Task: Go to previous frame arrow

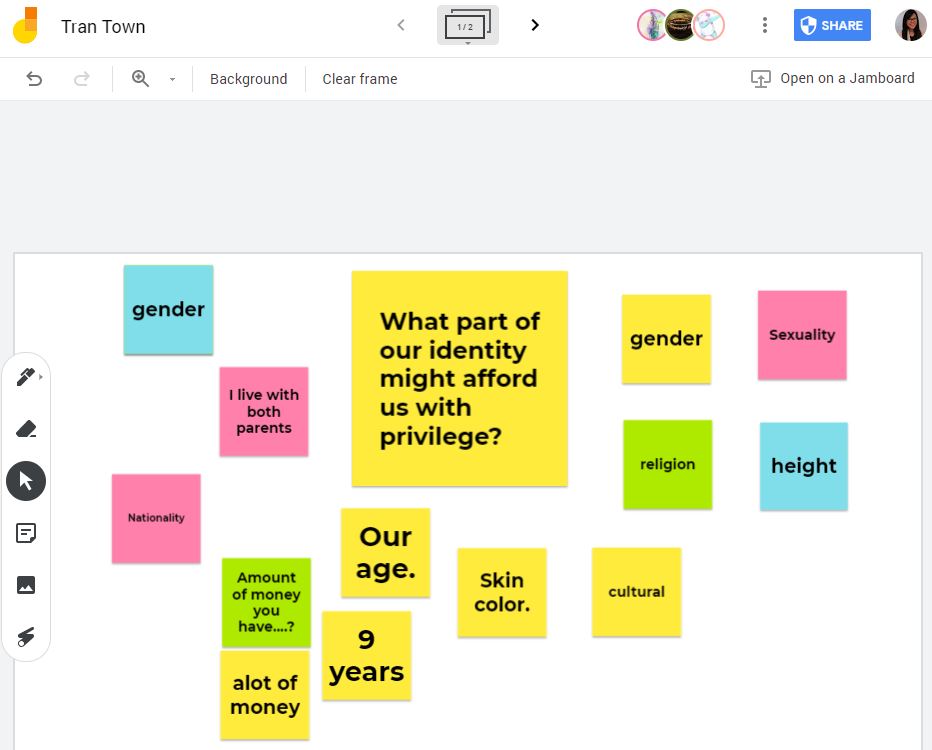Action: click(x=401, y=25)
